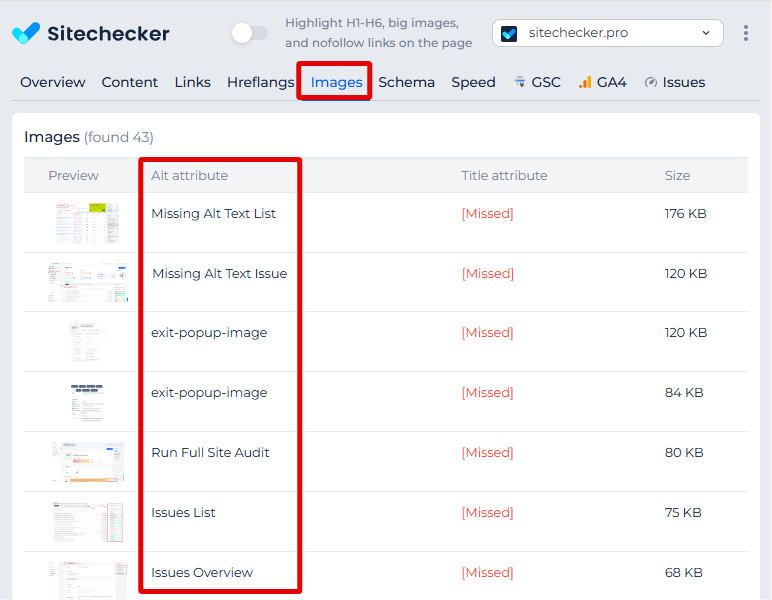
Task: Click the 'Issues Overview' alt text
Action: 202,573
